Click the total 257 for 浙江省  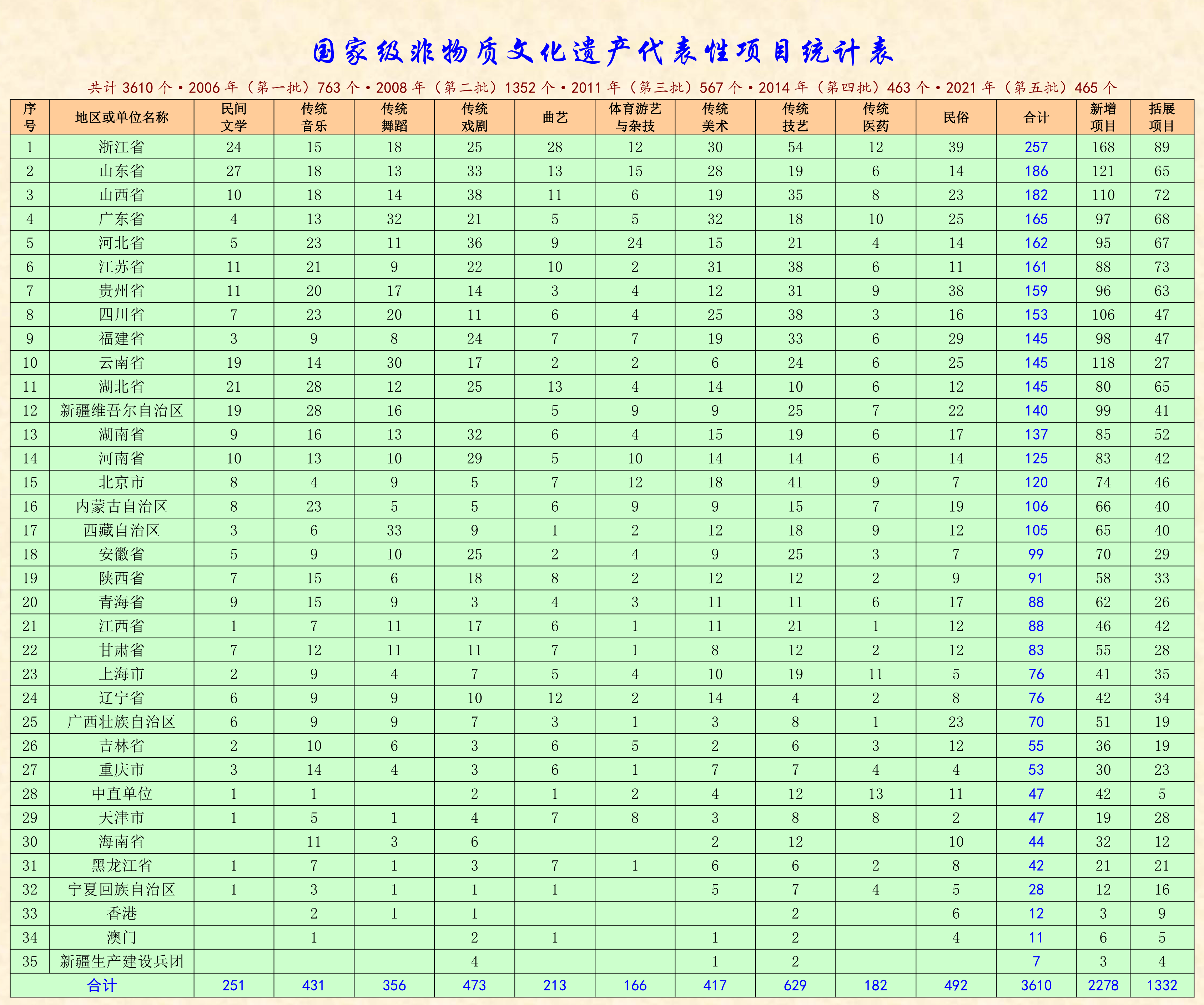click(x=1036, y=147)
